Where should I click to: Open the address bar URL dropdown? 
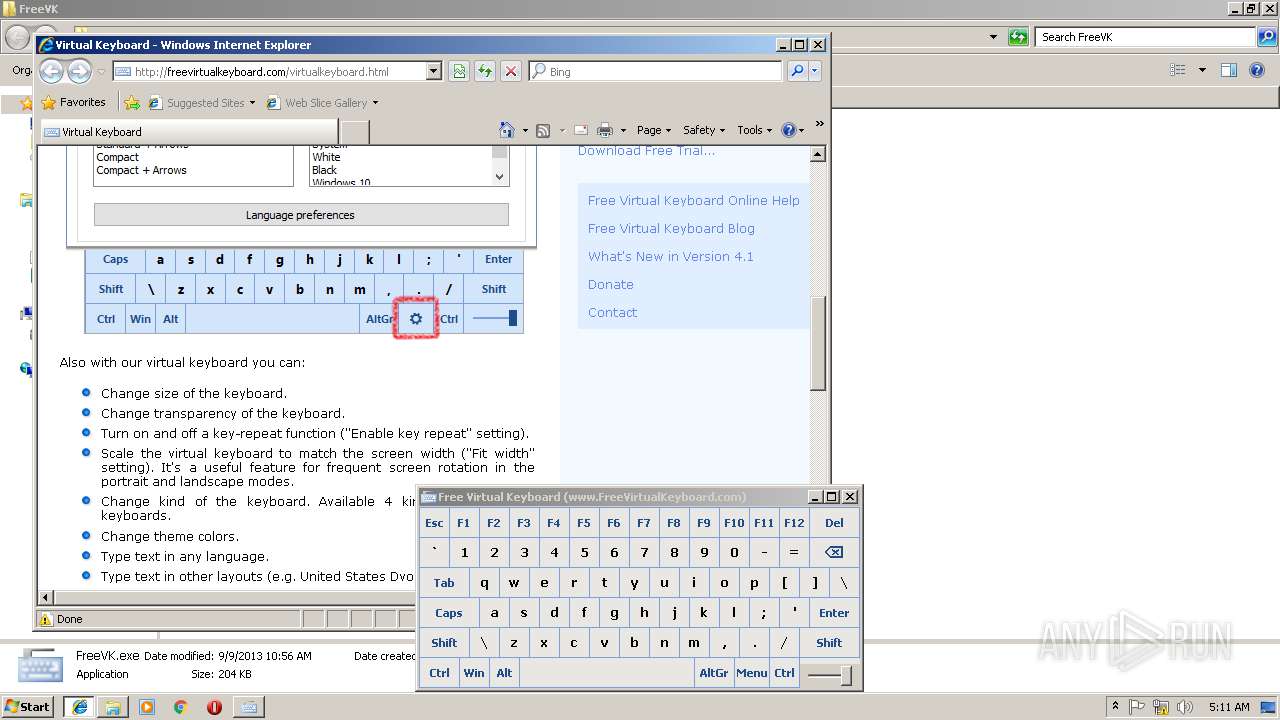(x=433, y=71)
